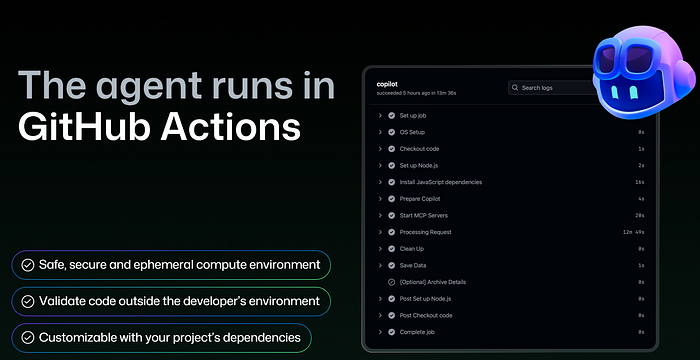Click the 'copilot' job title
Image resolution: width=700 pixels, height=360 pixels.
387,84
